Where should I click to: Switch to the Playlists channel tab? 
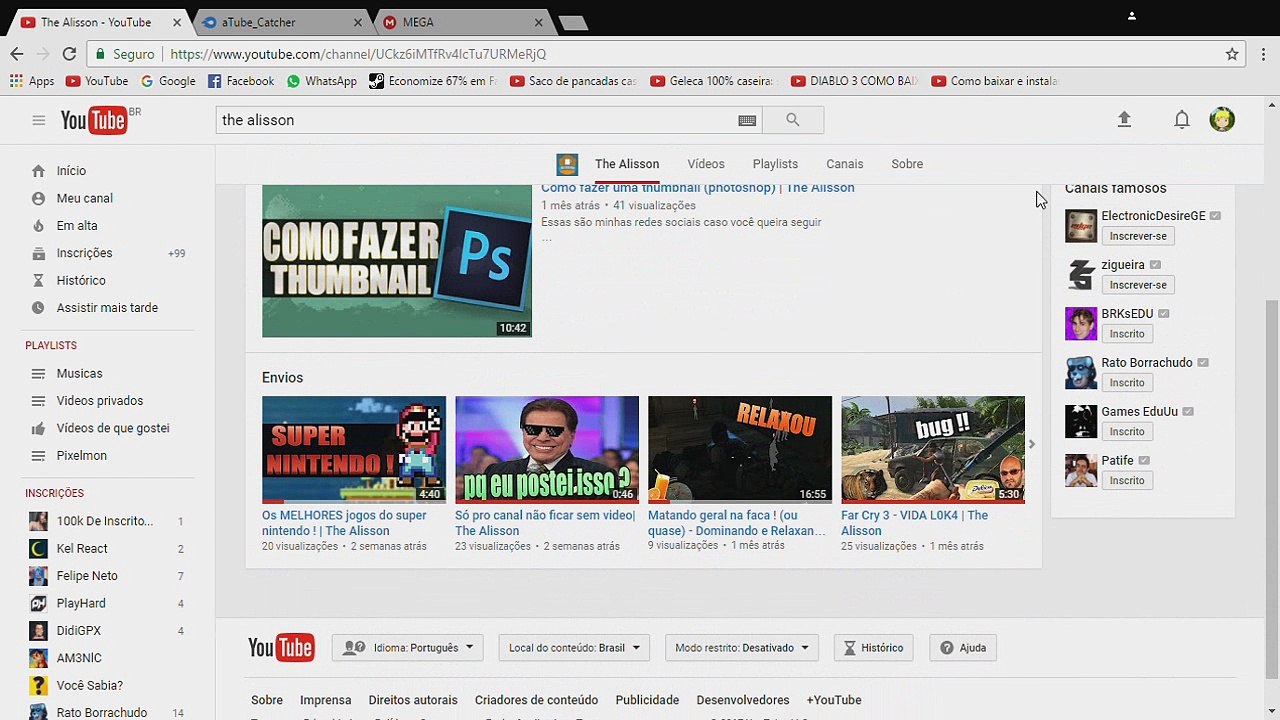click(x=775, y=164)
